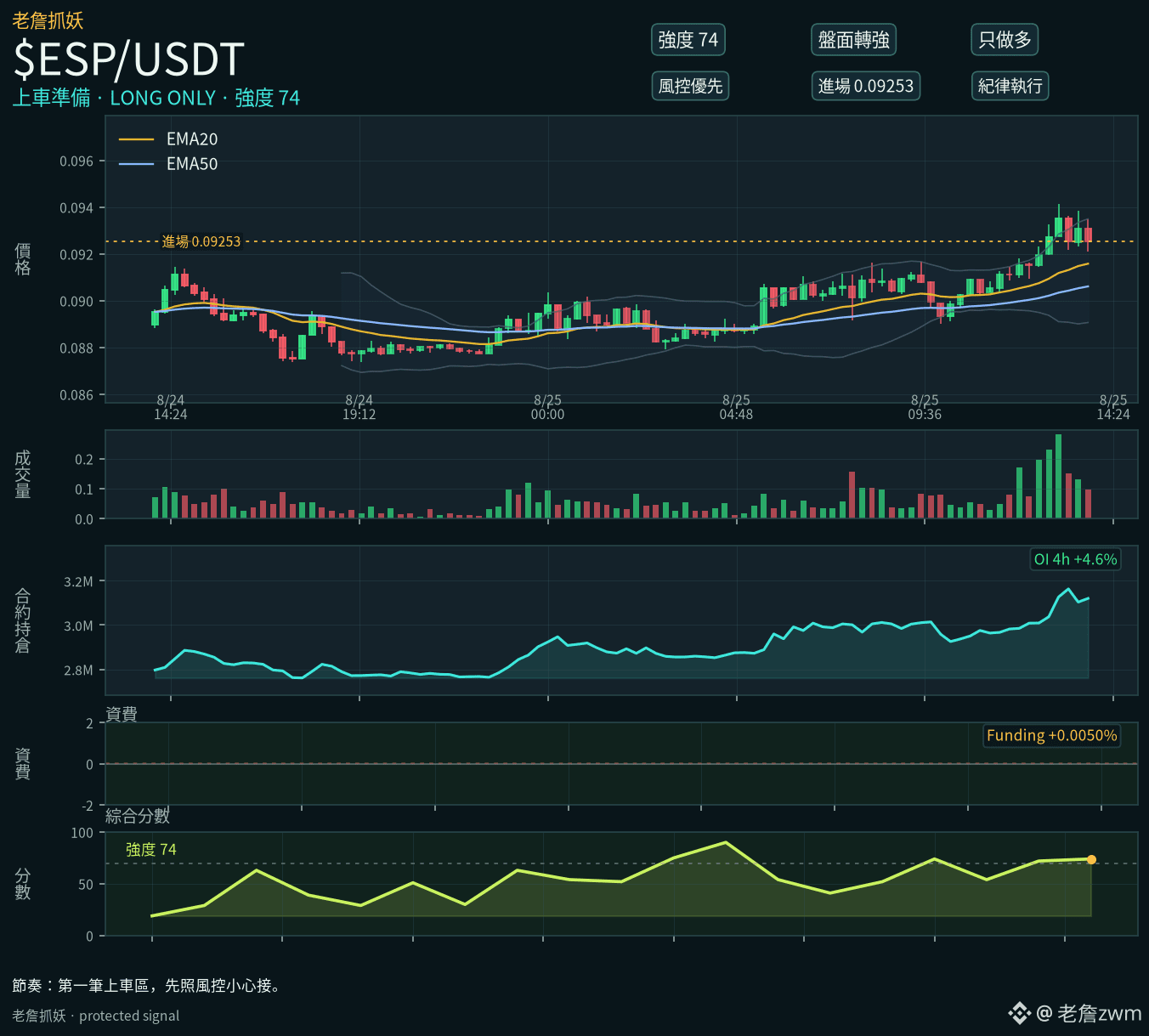
Task: Click the 0.088 price axis label
Action: tap(76, 348)
